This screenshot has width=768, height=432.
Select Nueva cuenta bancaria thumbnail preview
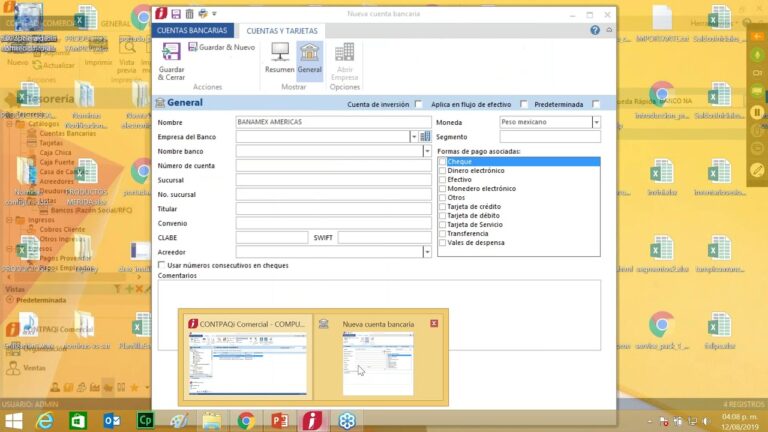tap(378, 364)
